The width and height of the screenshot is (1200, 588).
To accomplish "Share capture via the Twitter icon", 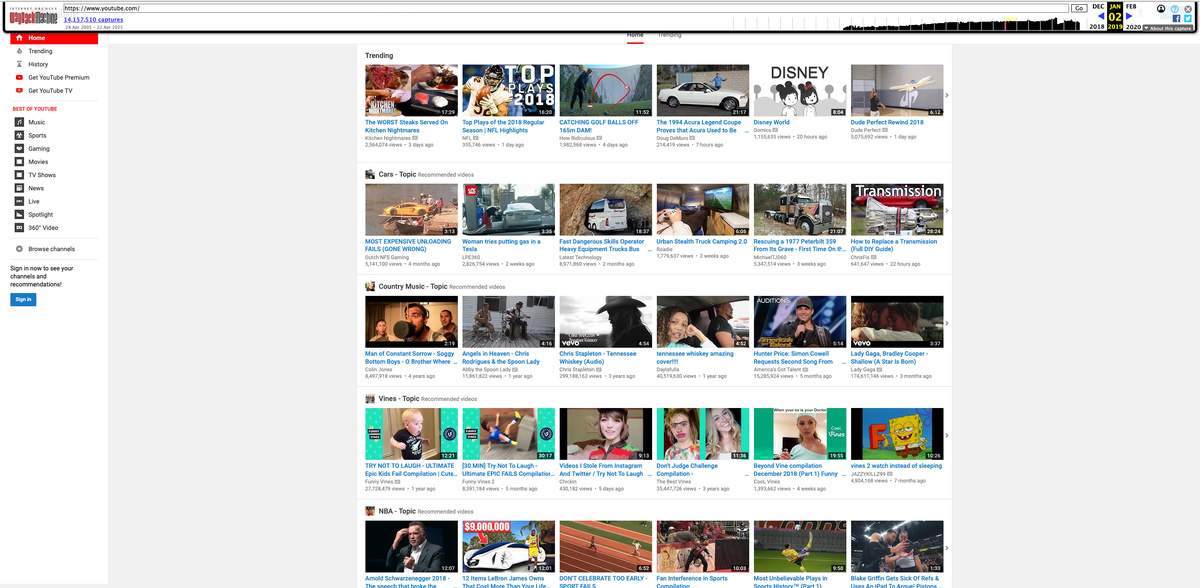I will pos(1187,18).
